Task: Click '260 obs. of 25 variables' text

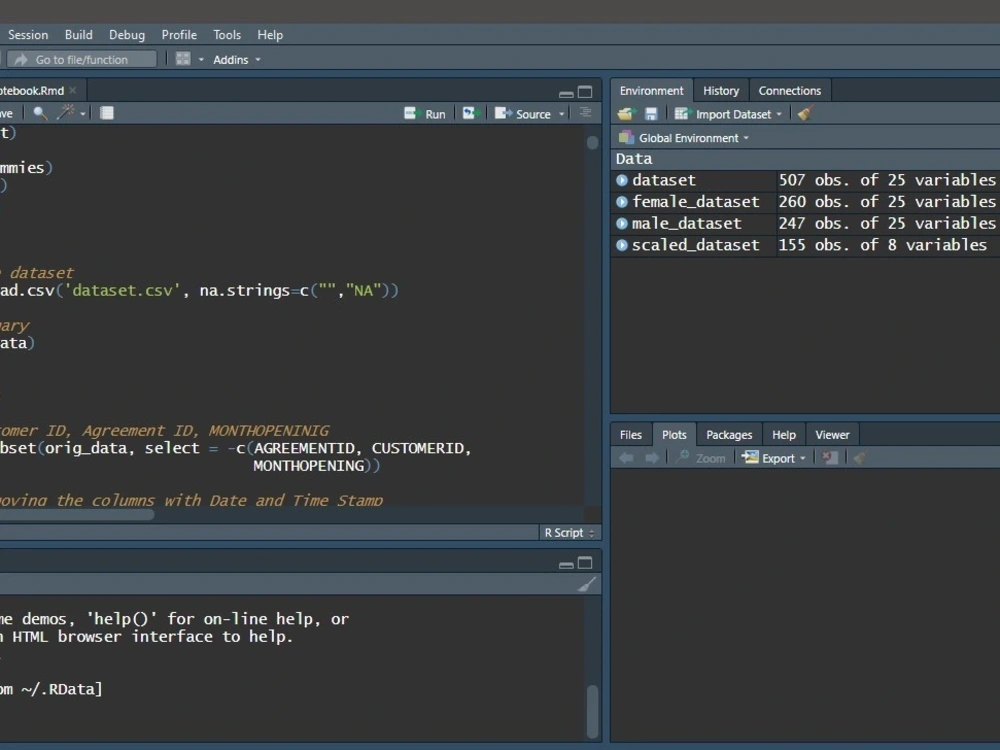Action: (x=886, y=202)
